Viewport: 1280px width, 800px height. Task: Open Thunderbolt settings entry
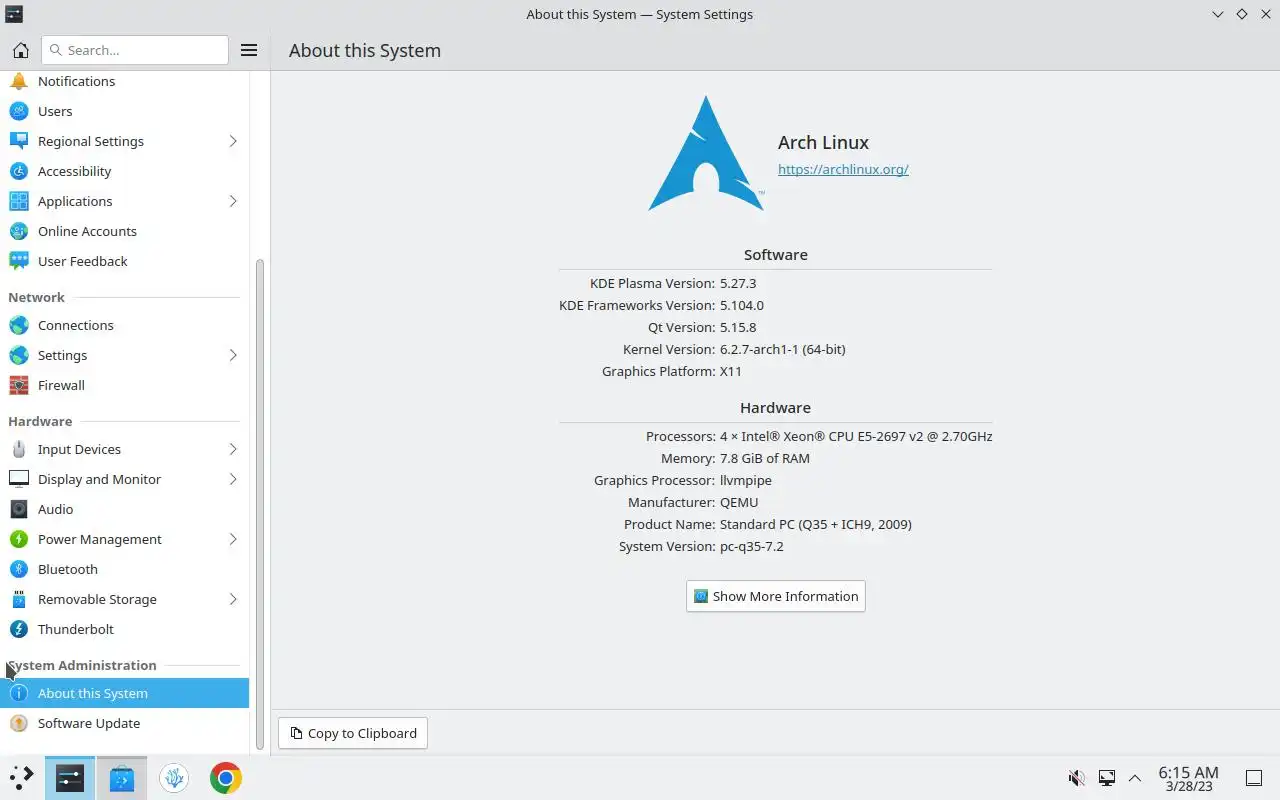(124, 629)
